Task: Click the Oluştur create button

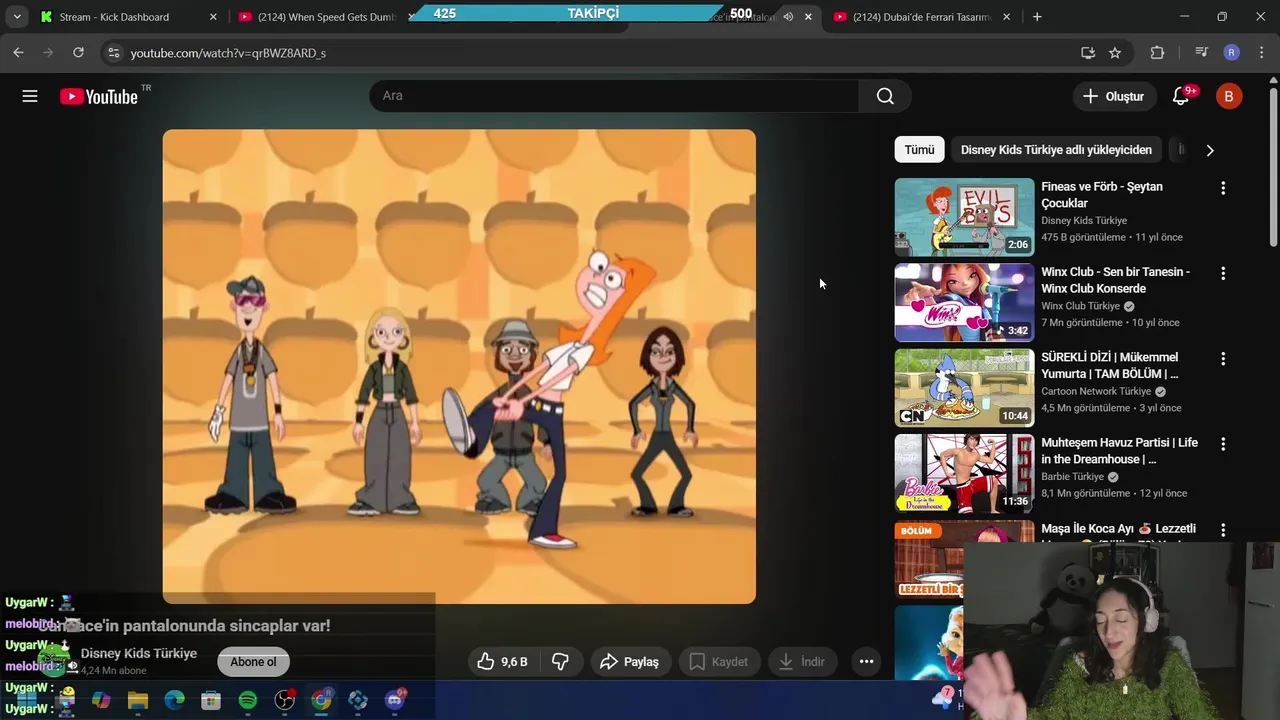Action: (x=1113, y=96)
